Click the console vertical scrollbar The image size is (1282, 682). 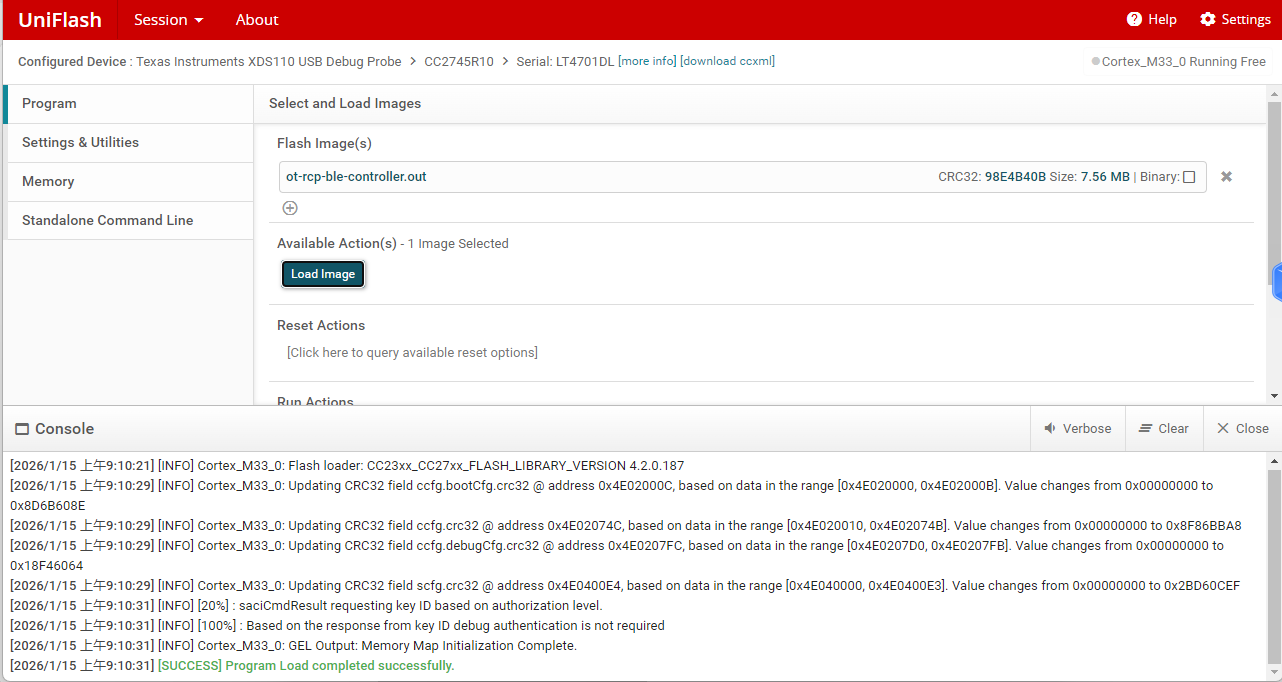[1274, 565]
